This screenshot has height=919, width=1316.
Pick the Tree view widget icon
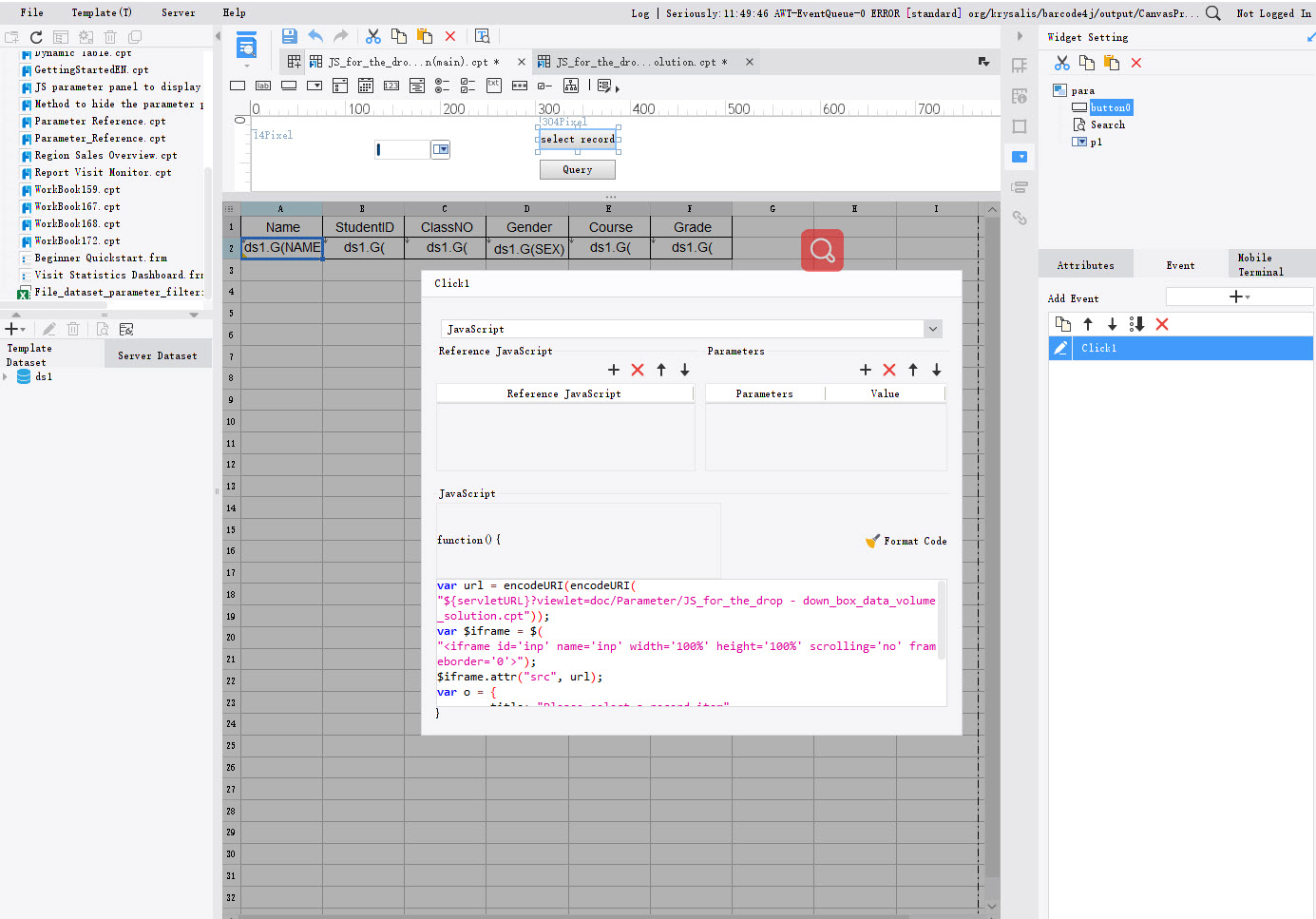[x=571, y=86]
